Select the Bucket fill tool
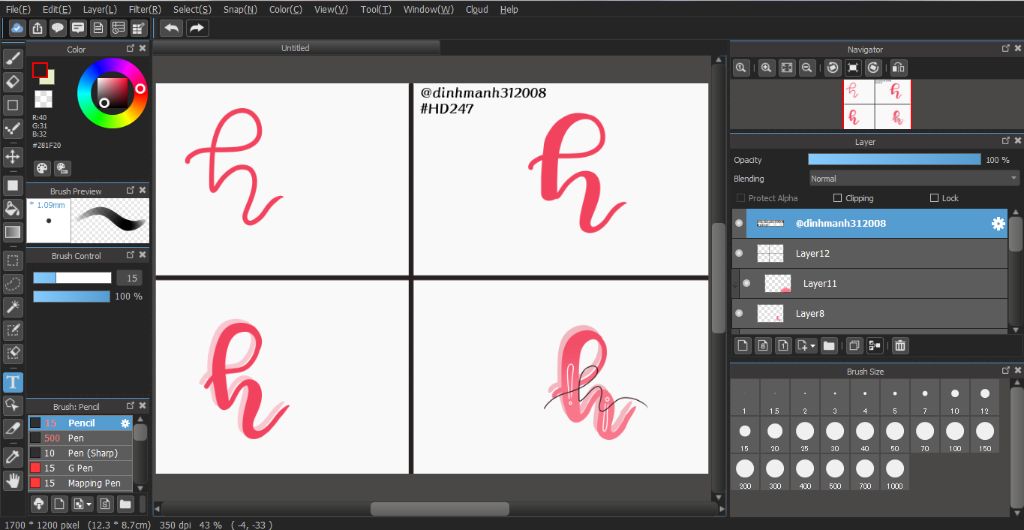The width and height of the screenshot is (1024, 530). pyautogui.click(x=13, y=208)
